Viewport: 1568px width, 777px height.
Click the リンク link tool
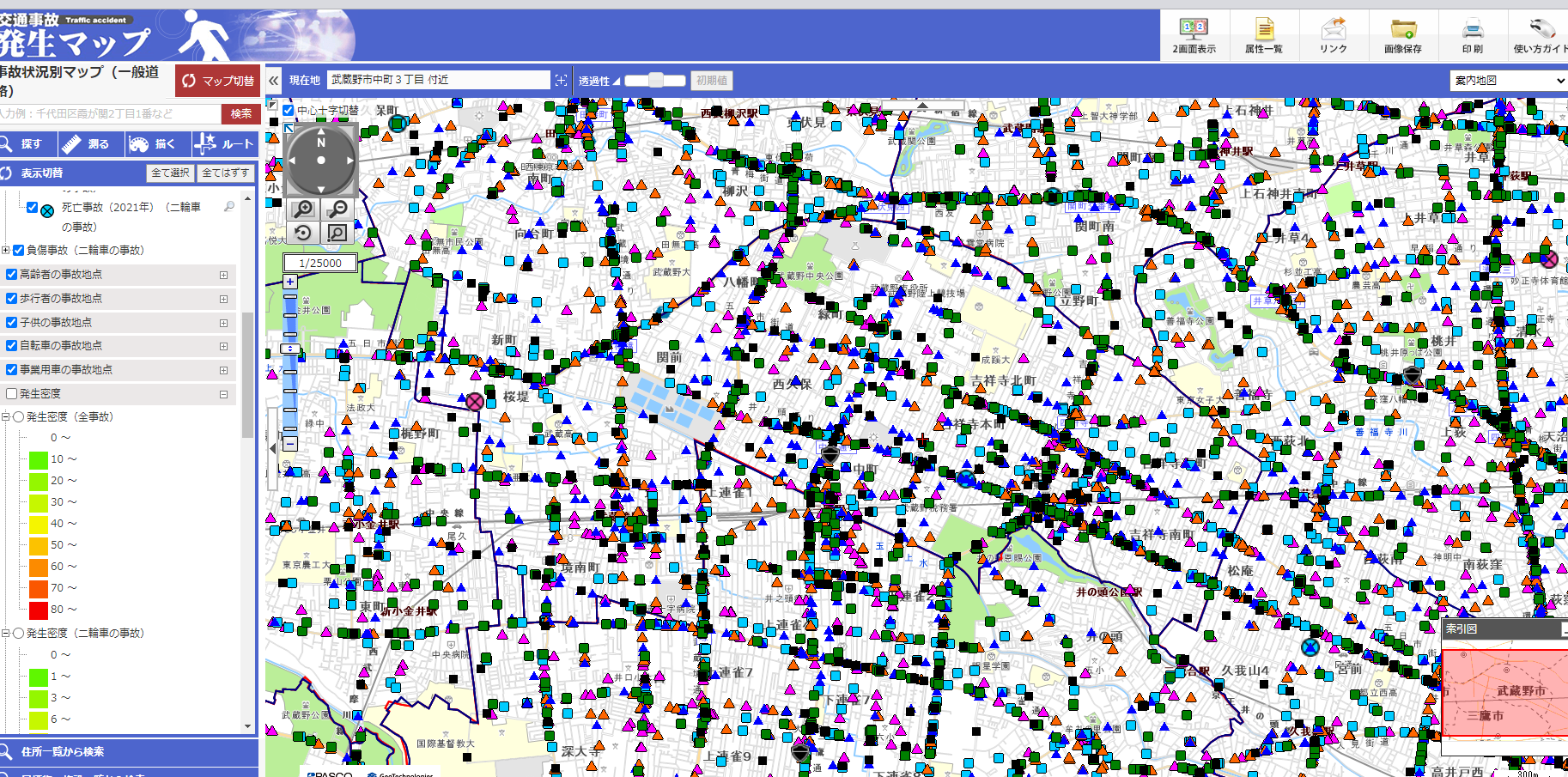[x=1334, y=35]
